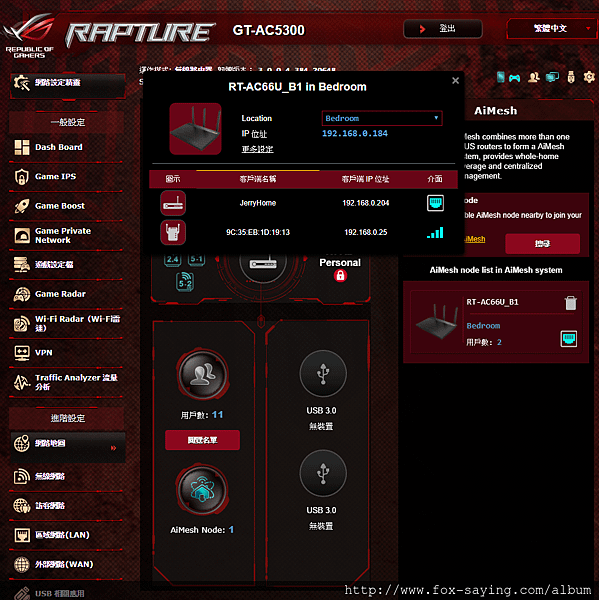Click the router image in AiMesh node list
The image size is (599, 600).
tap(437, 321)
